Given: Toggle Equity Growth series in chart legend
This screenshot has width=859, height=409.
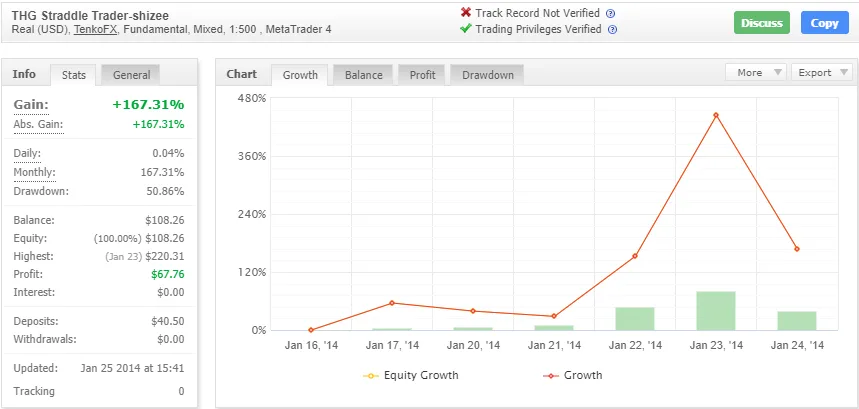Looking at the screenshot, I should coord(408,376).
